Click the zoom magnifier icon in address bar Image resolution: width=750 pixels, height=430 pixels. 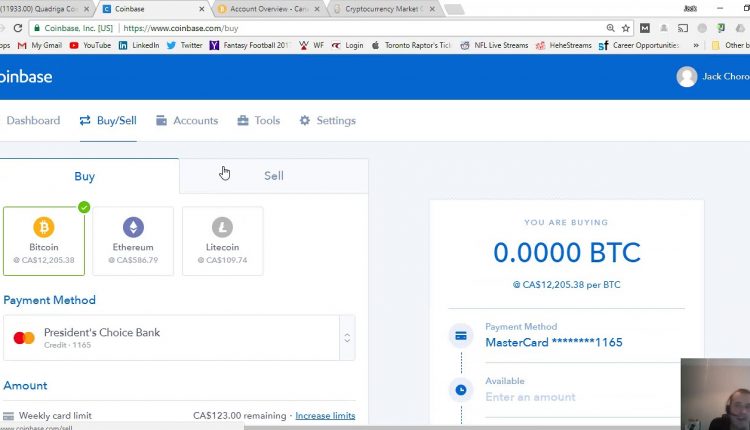coord(610,28)
